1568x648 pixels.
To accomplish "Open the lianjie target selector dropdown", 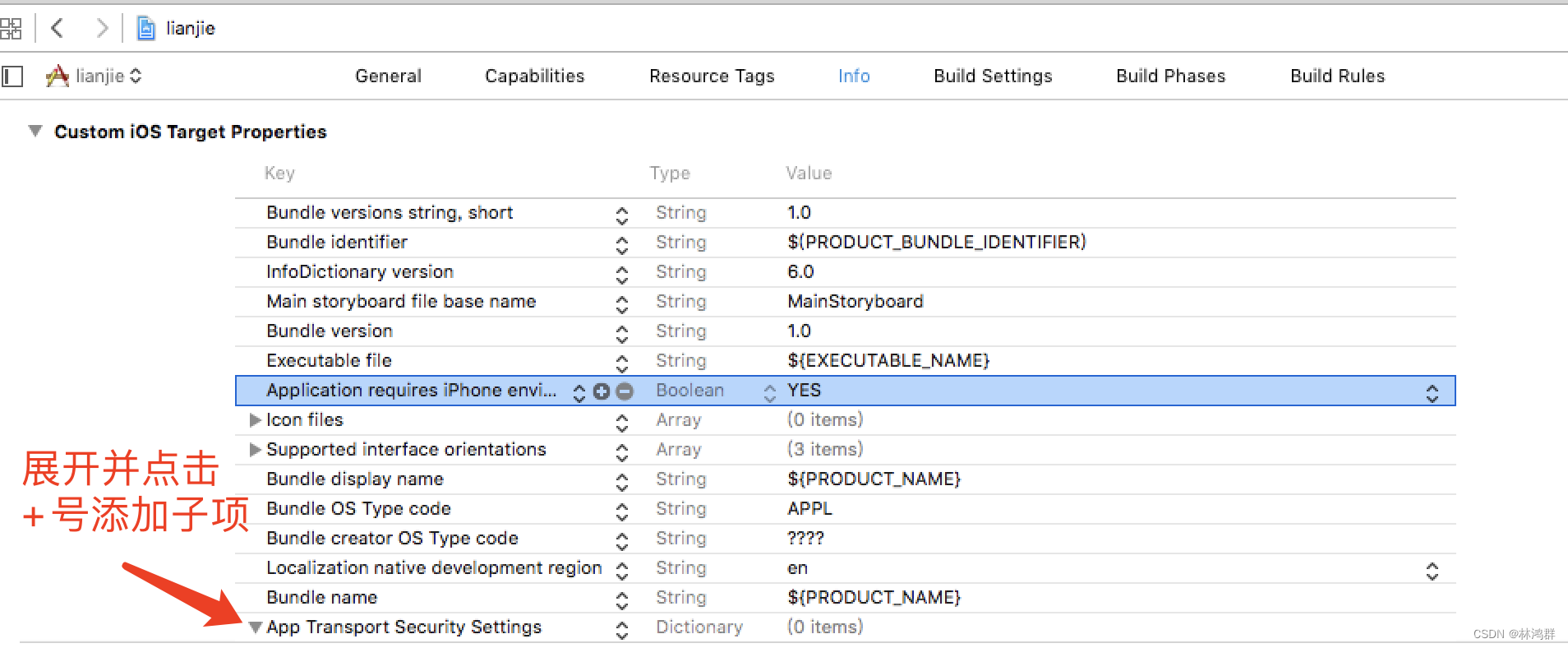I will click(x=136, y=76).
